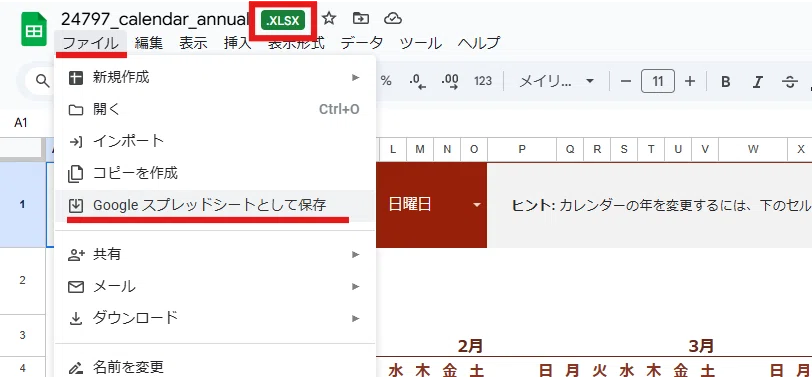Image resolution: width=812 pixels, height=377 pixels.
Task: Click the download icon beside ダウンロード
Action: click(76, 318)
